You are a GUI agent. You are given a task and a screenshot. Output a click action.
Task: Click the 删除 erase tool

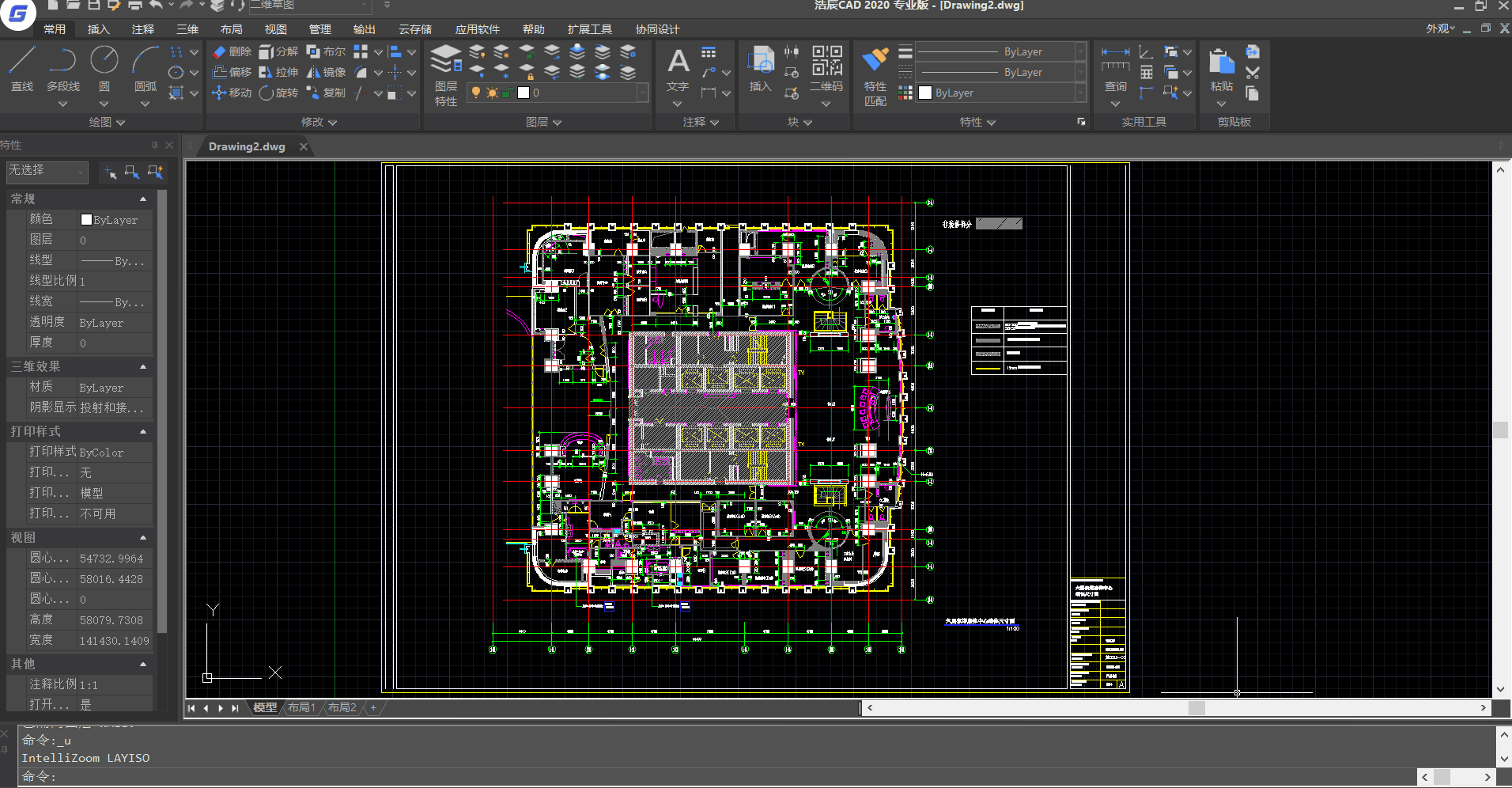(232, 51)
